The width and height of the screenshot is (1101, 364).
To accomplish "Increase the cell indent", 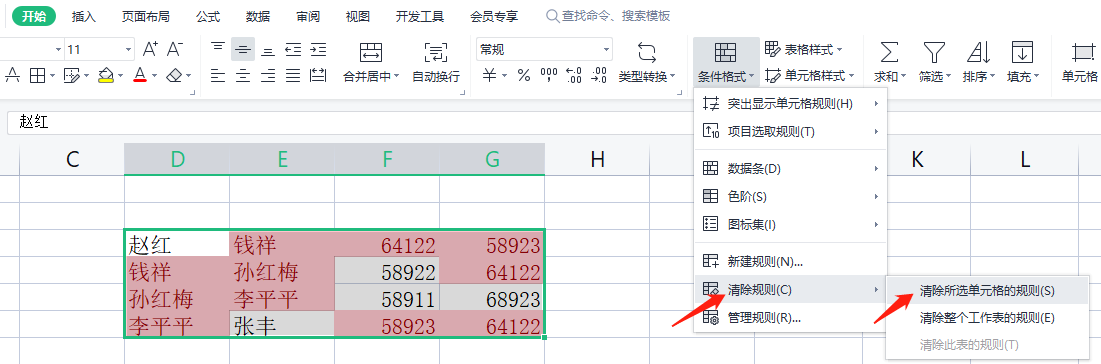I will pyautogui.click(x=318, y=49).
